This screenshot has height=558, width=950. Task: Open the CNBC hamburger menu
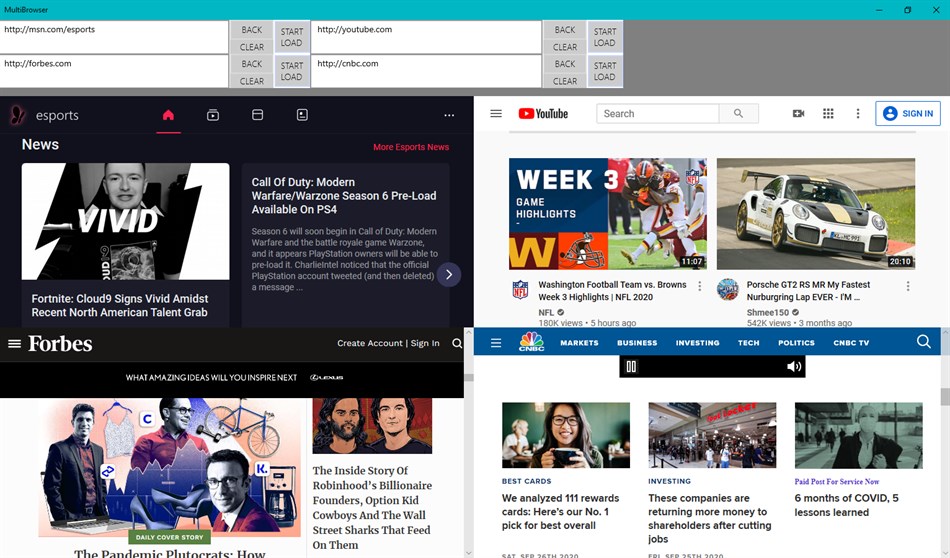pyautogui.click(x=496, y=343)
